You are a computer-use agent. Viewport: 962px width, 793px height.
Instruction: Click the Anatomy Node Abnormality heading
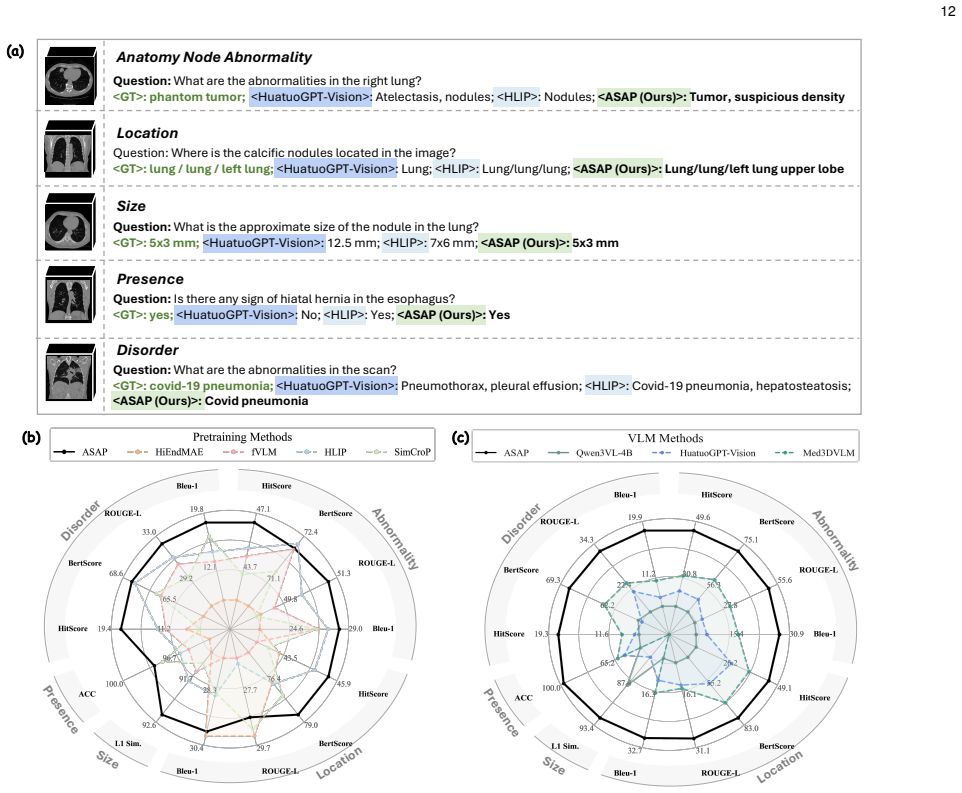(x=214, y=57)
